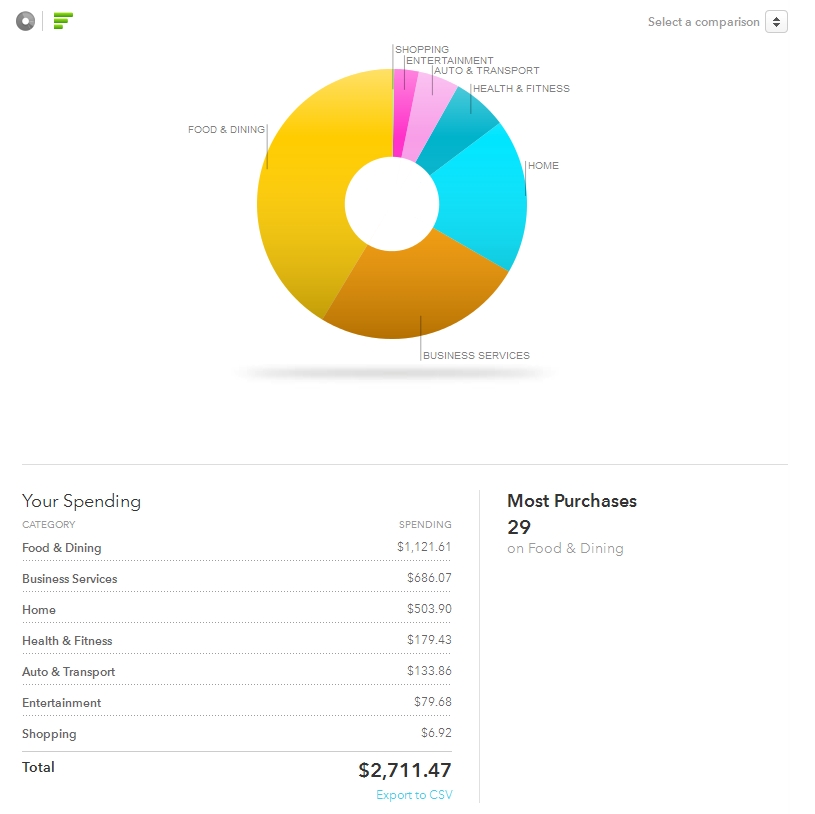Select the magenta Entertainment pie slice
The height and width of the screenshot is (814, 815).
(x=403, y=112)
